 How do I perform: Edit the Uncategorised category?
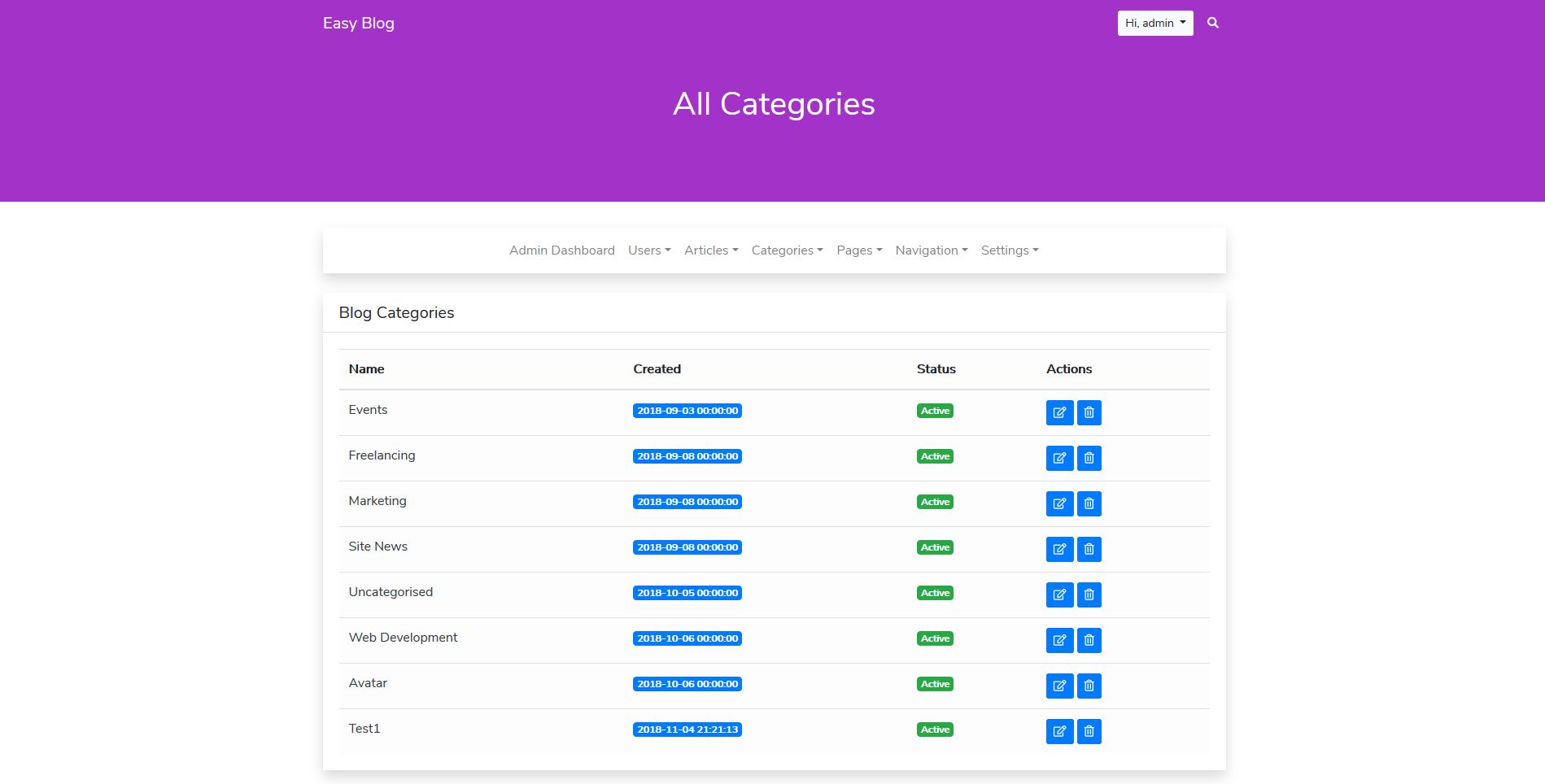click(x=1059, y=595)
